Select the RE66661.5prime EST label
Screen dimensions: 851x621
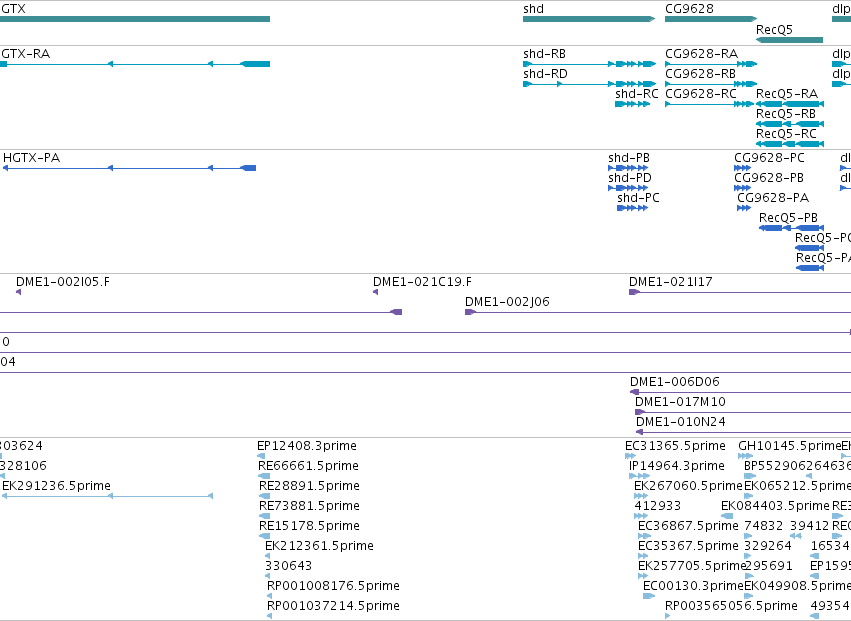pos(308,466)
